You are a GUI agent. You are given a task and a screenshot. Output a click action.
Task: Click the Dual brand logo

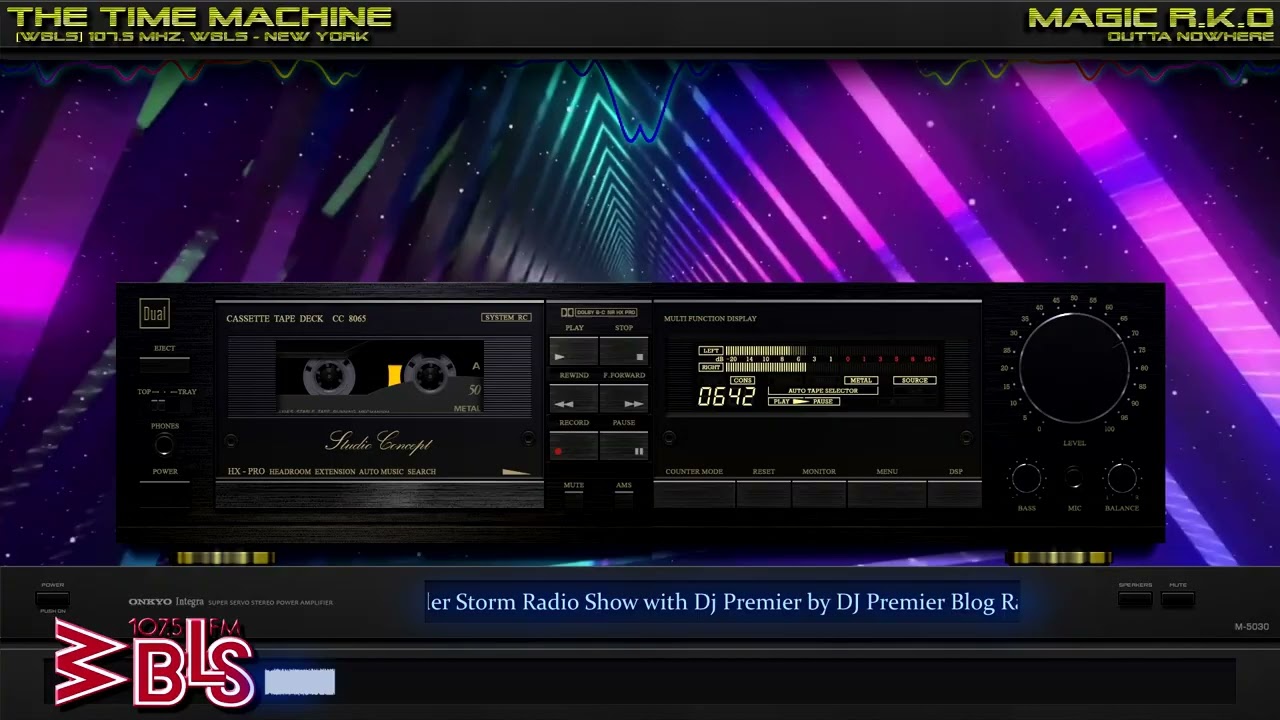coord(154,314)
